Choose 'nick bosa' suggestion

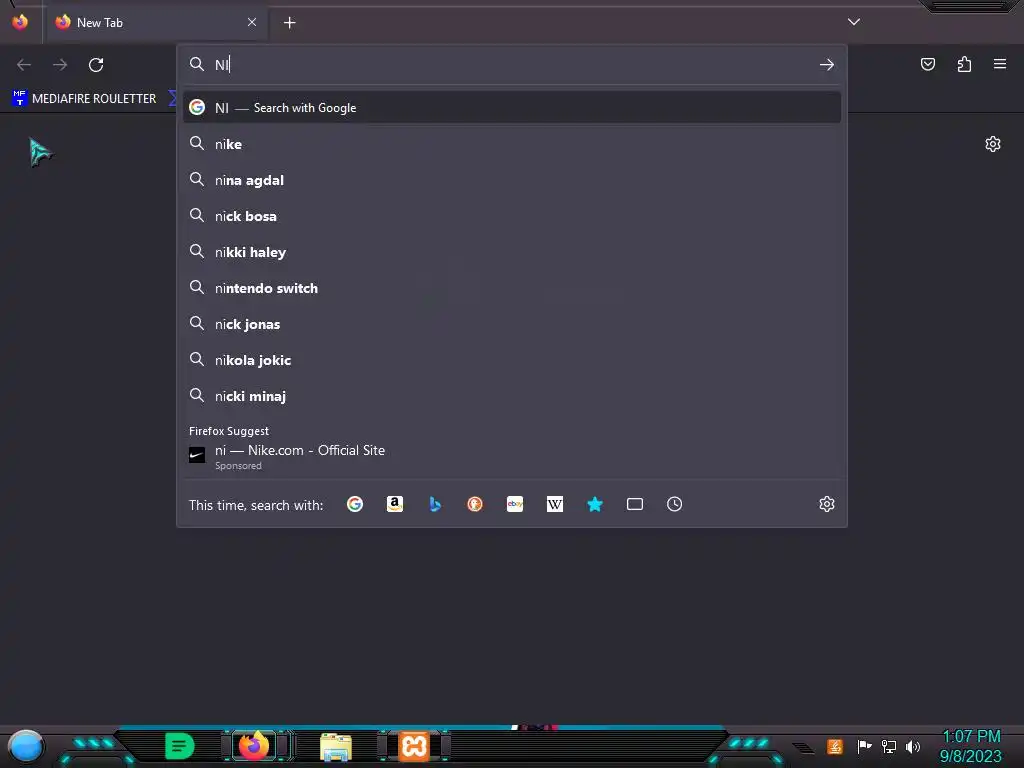(x=512, y=216)
